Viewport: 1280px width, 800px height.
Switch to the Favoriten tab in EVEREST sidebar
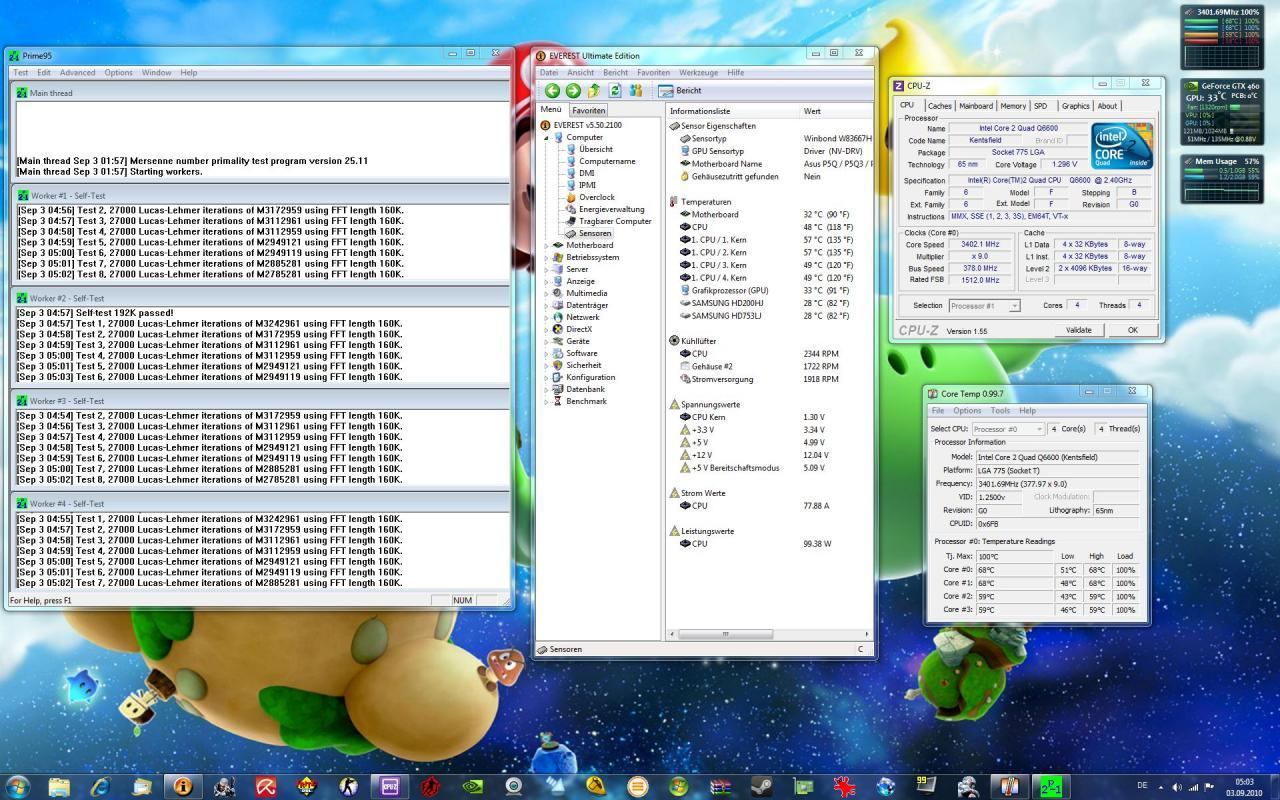pos(589,110)
